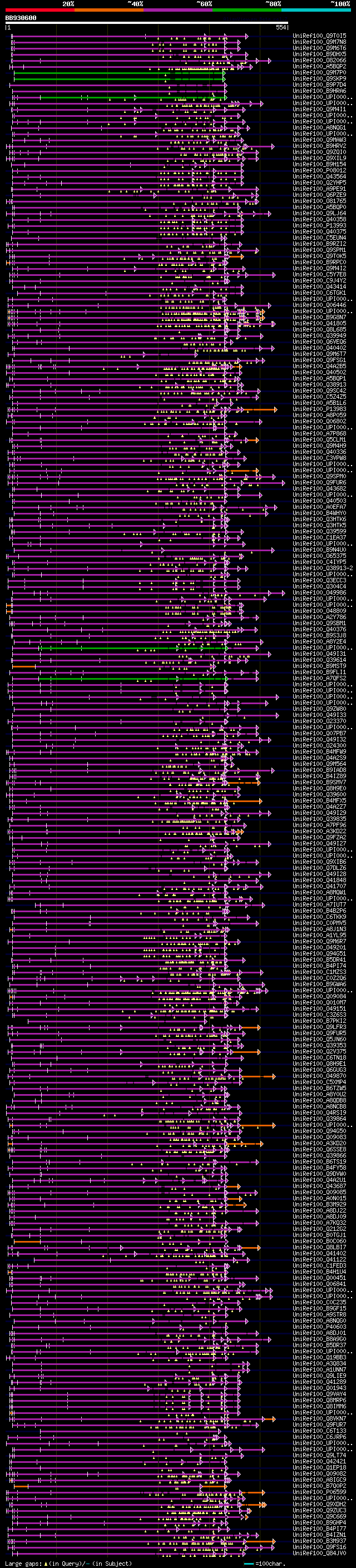Image resolution: width=356 pixels, height=1568 pixels.
Task: Click the purple ~60% identity legend segment
Action: tap(179, 10)
